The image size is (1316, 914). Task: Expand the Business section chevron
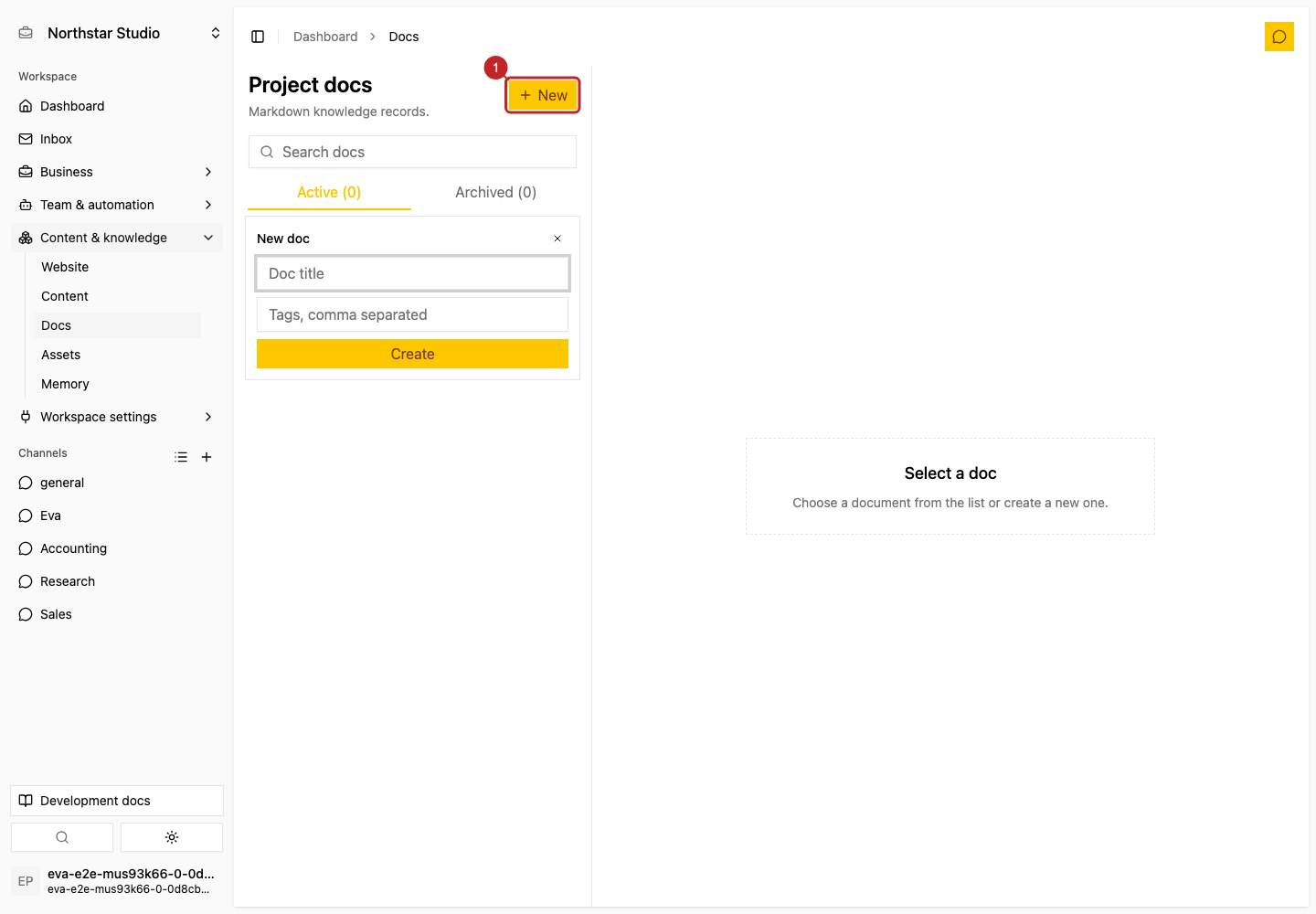pos(208,172)
